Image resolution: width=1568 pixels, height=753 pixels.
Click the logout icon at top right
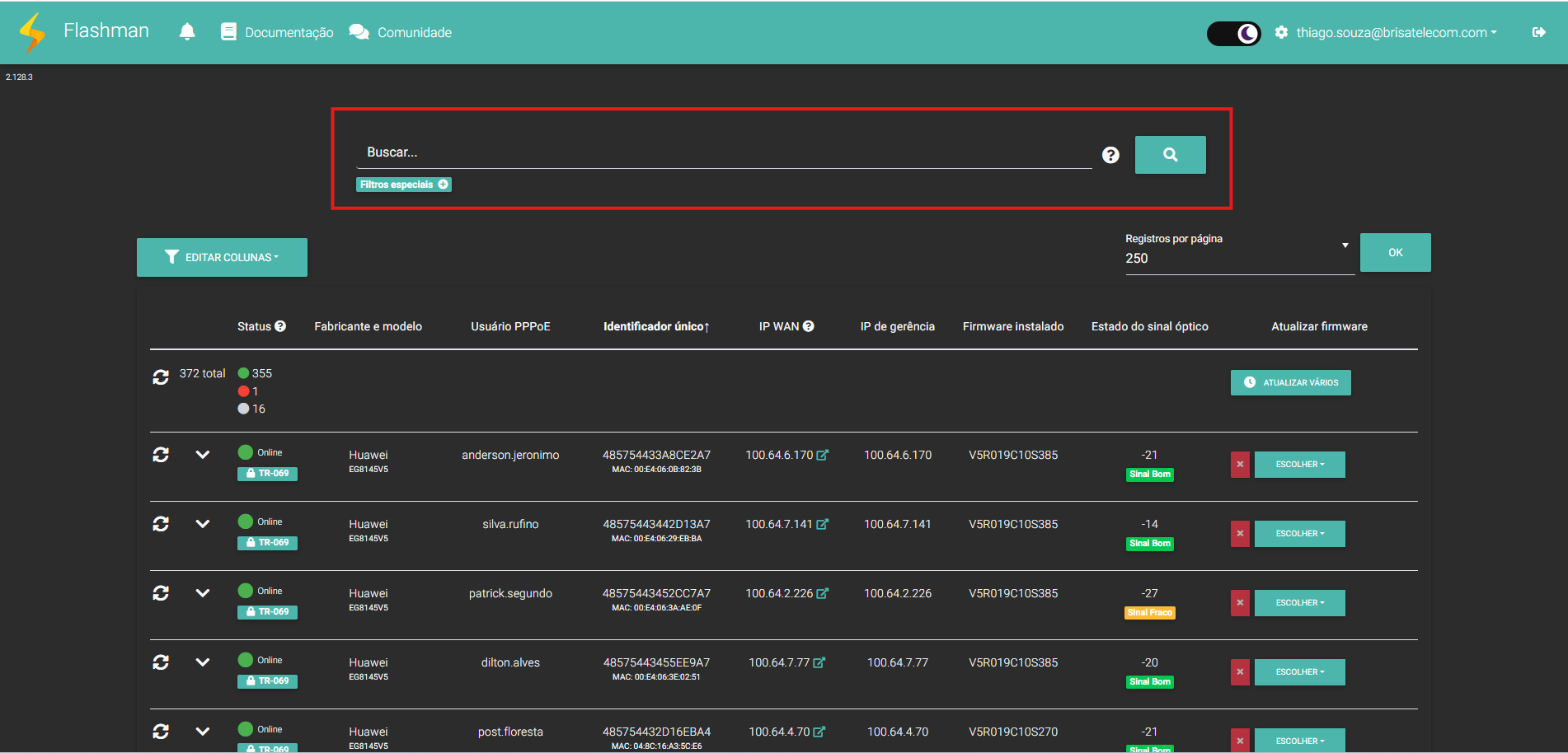pos(1538,32)
